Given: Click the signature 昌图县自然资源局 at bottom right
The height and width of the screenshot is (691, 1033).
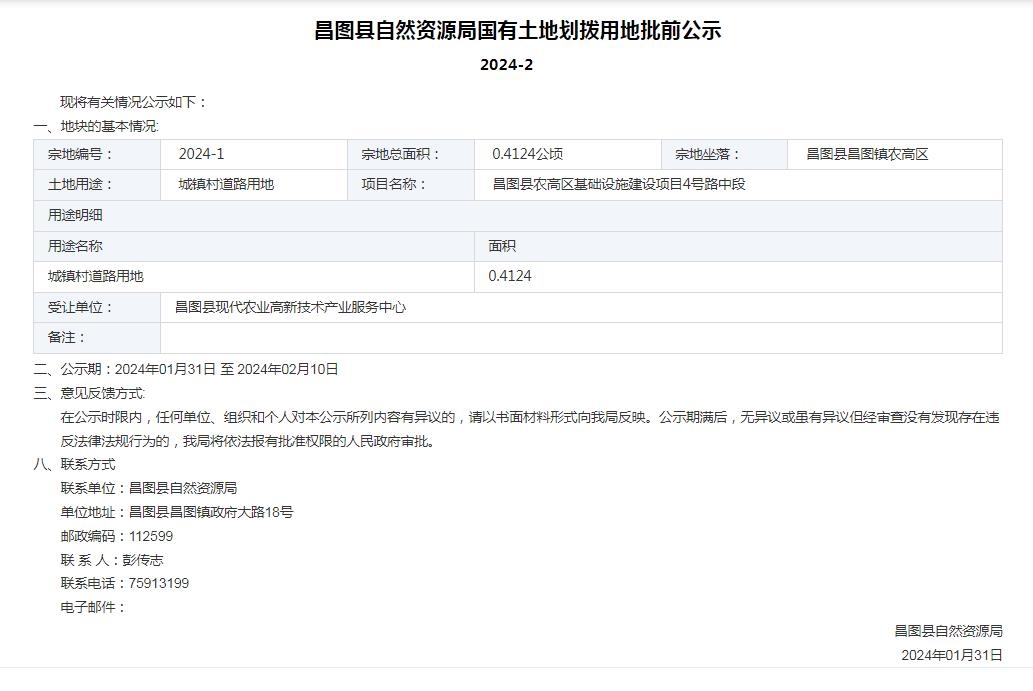Looking at the screenshot, I should pyautogui.click(x=948, y=631).
